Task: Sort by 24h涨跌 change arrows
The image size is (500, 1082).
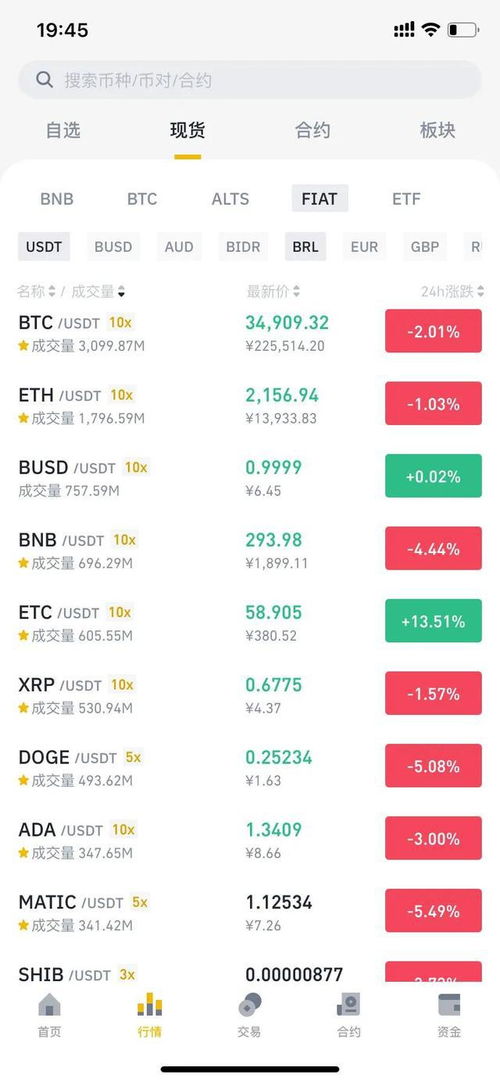Action: 480,292
